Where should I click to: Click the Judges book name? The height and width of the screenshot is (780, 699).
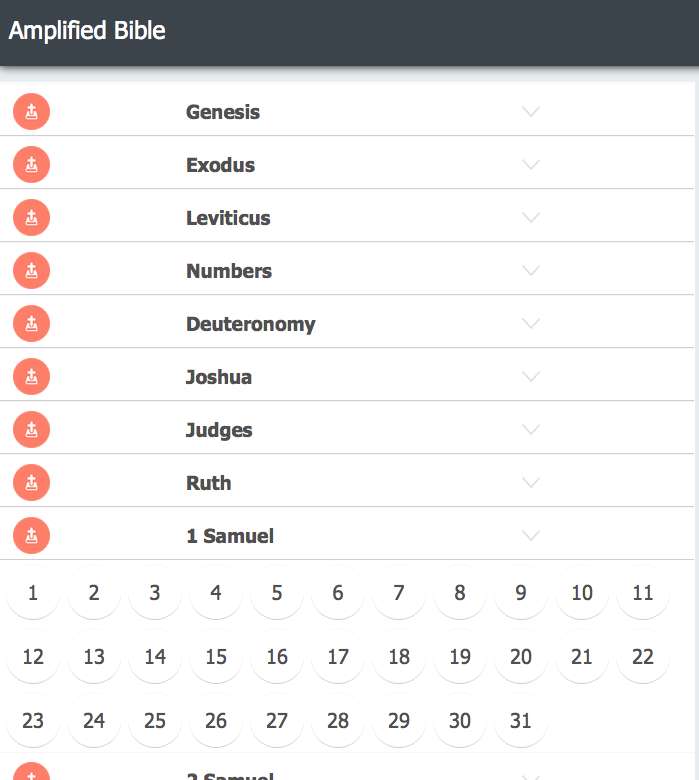(219, 430)
